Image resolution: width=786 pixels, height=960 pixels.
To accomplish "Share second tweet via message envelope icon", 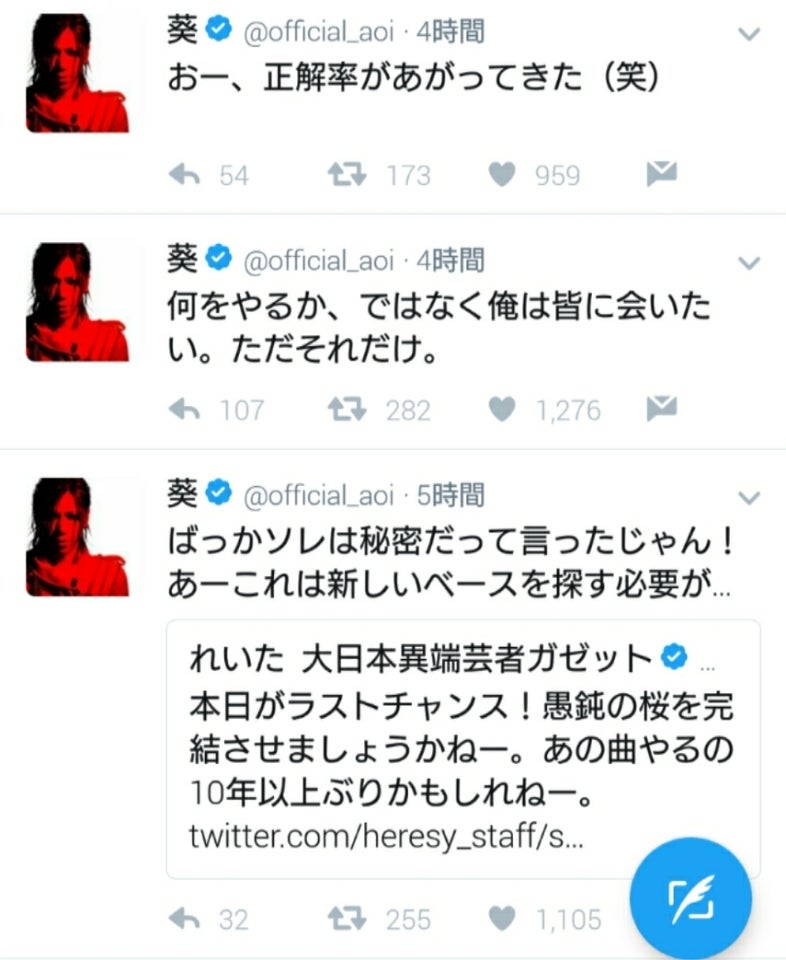I will click(662, 408).
